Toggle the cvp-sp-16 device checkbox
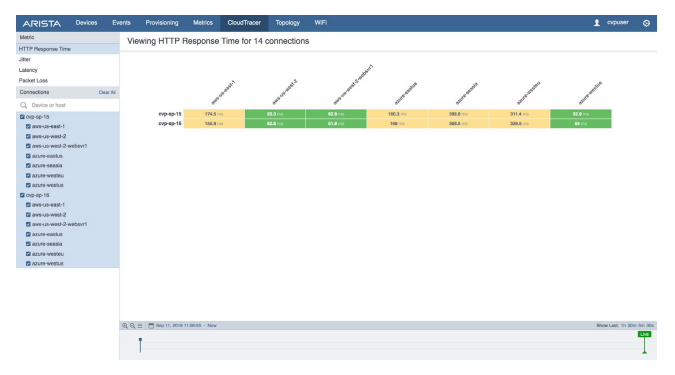The width and height of the screenshot is (675, 375). coord(22,195)
